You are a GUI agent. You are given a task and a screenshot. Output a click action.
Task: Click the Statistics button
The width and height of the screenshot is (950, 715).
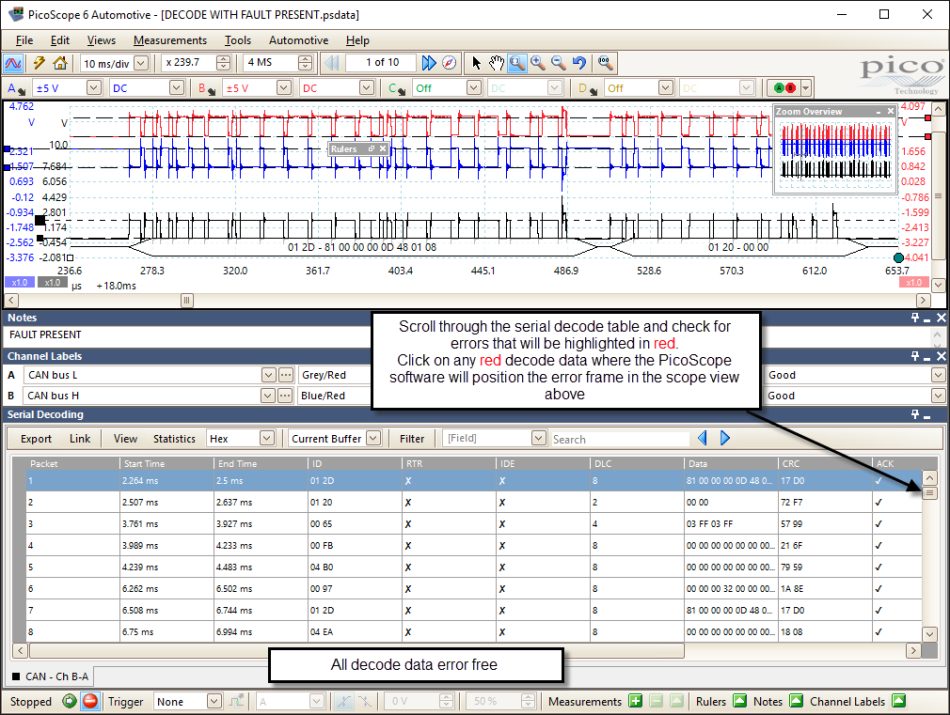pos(174,439)
